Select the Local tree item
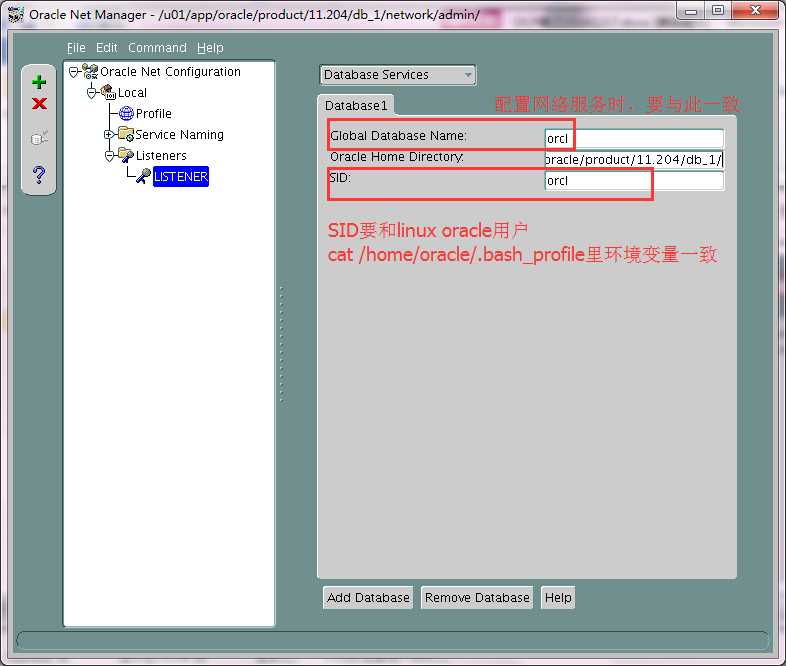Image resolution: width=786 pixels, height=666 pixels. [132, 93]
